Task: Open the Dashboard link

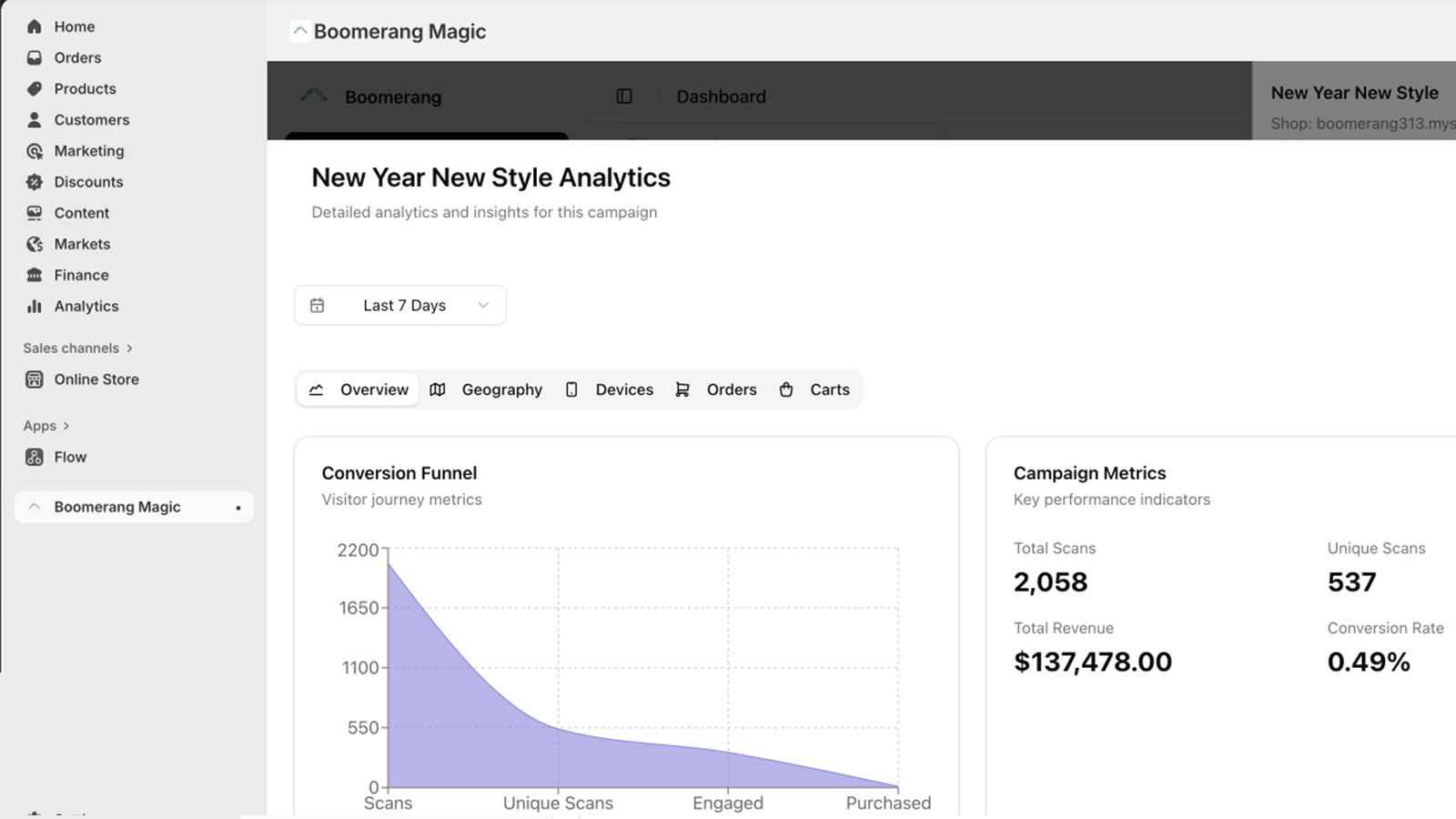Action: tap(720, 96)
